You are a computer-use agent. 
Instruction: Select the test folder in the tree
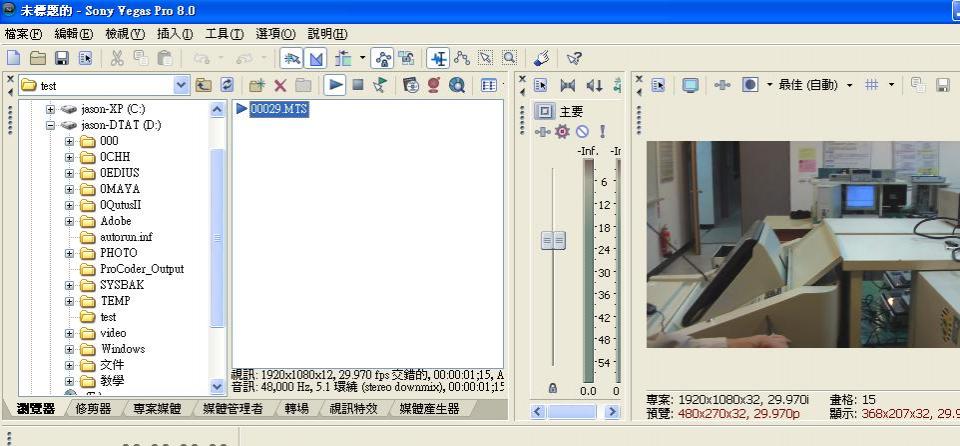tap(108, 317)
